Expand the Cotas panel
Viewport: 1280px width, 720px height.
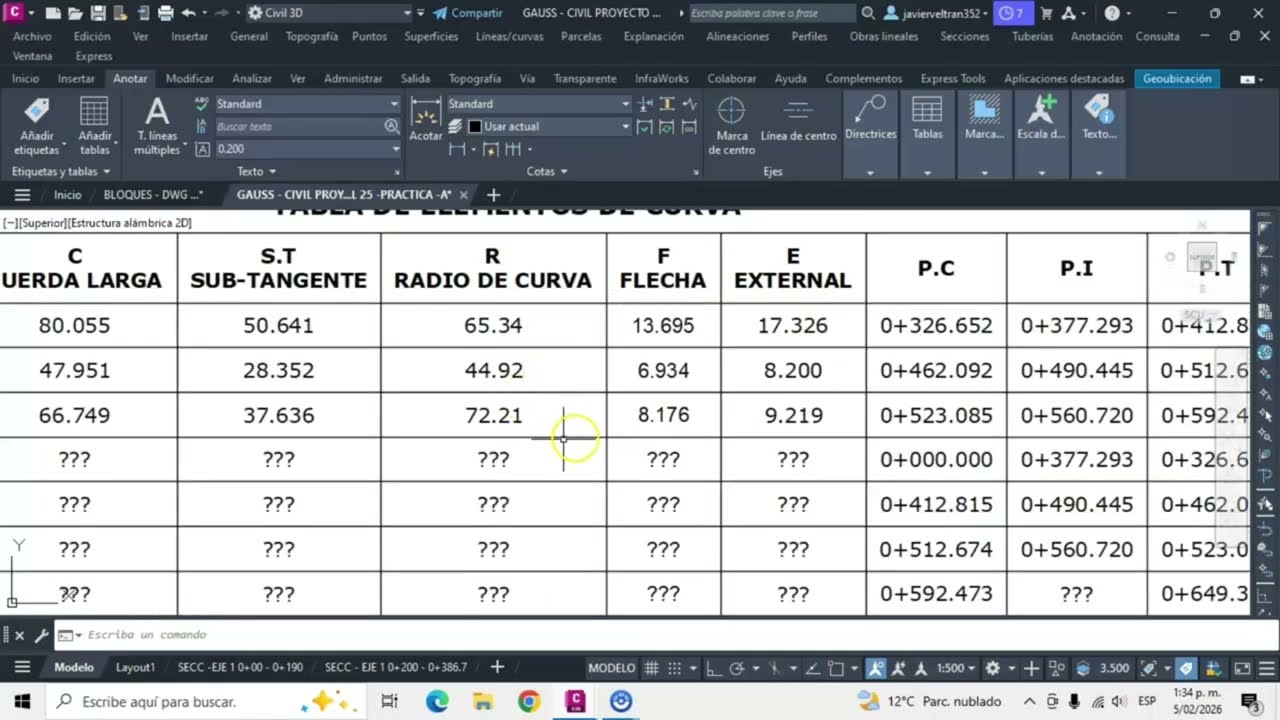coord(546,171)
